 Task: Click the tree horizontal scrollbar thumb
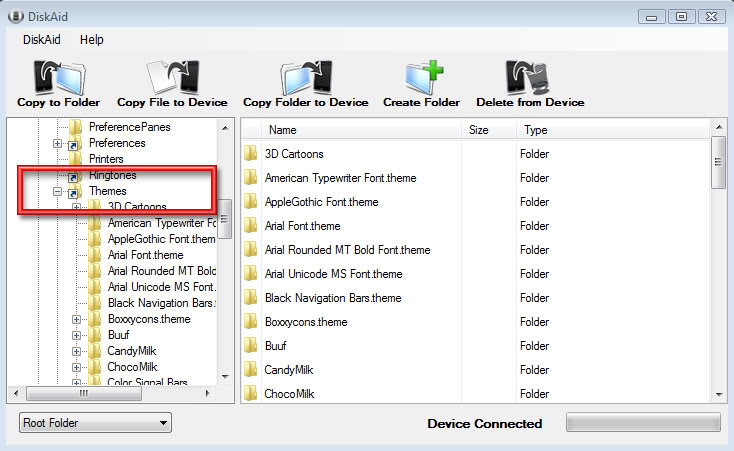(x=84, y=393)
